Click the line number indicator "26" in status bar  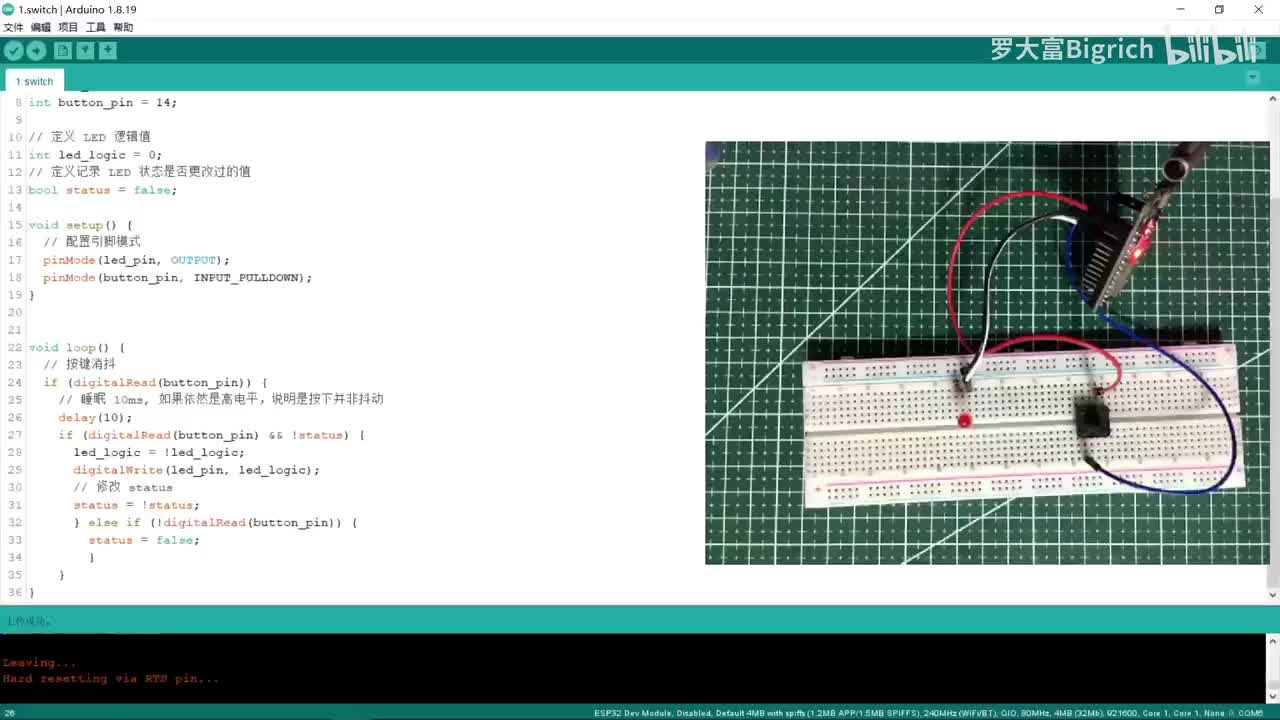click(10, 713)
